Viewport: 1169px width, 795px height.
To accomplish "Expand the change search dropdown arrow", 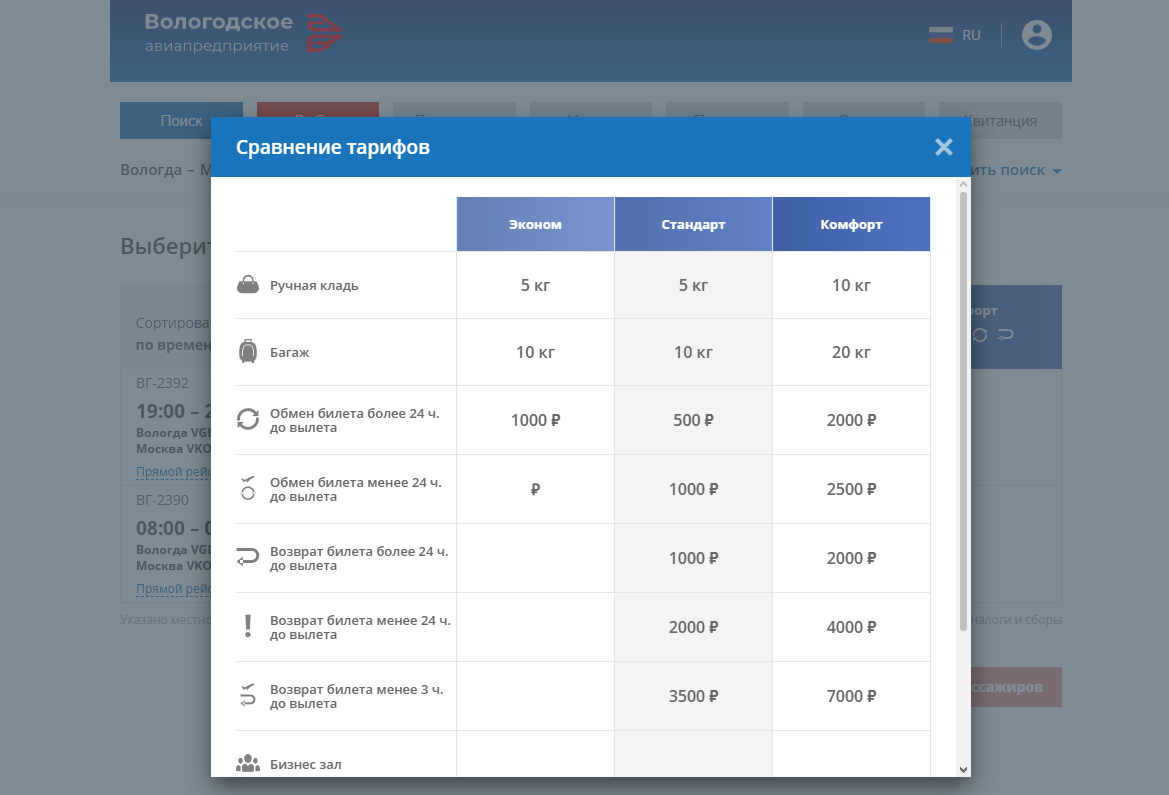I will 1056,171.
